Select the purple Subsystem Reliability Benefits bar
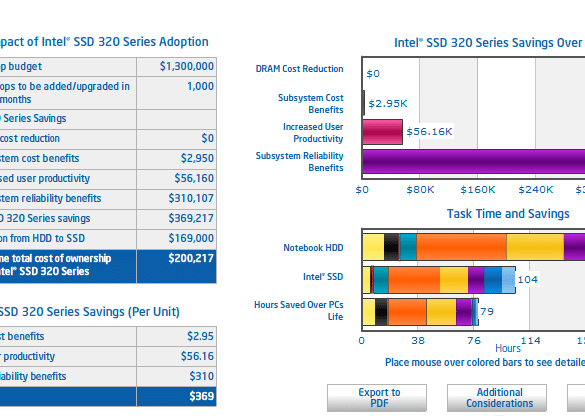 pyautogui.click(x=474, y=161)
